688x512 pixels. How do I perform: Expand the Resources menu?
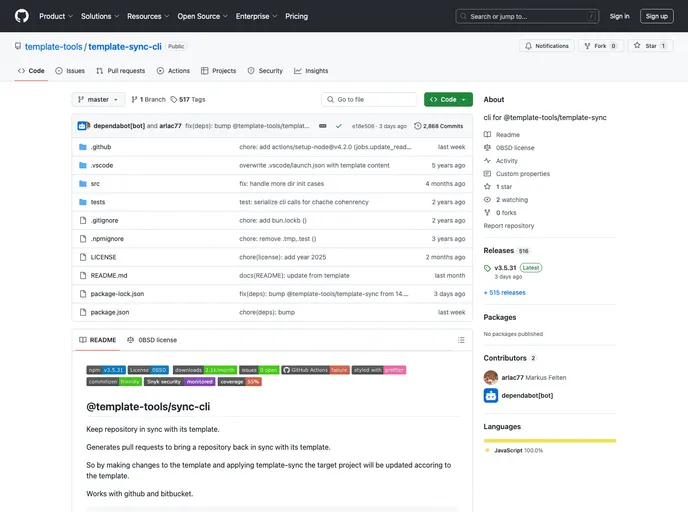click(148, 16)
